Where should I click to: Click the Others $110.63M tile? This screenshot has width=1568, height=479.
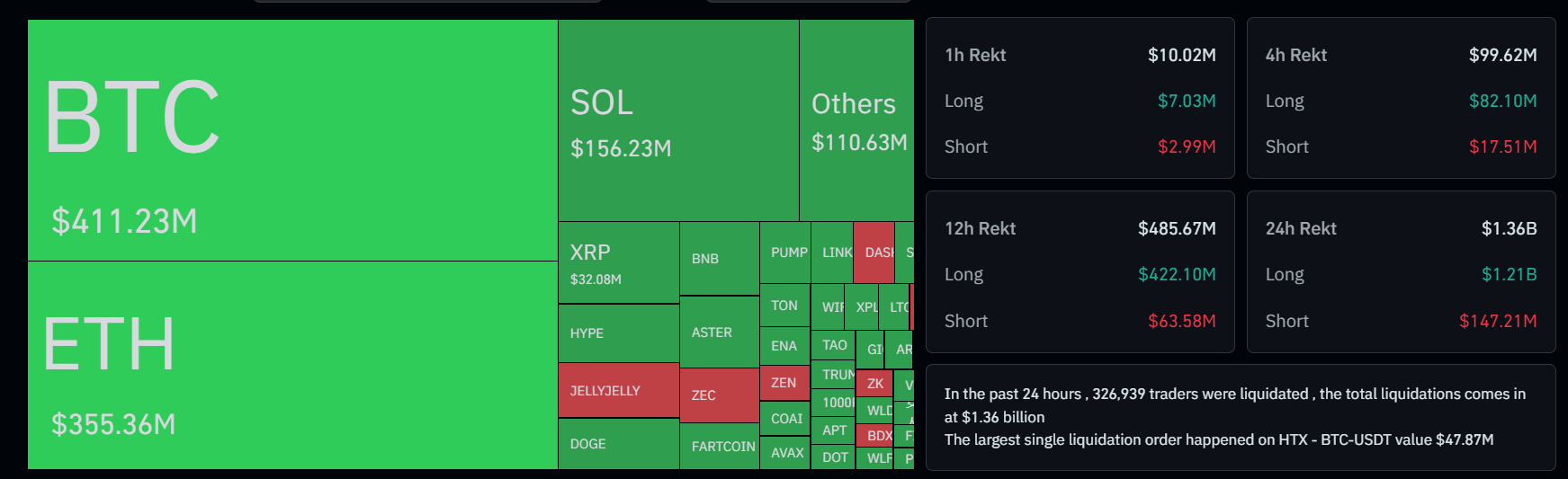click(856, 120)
